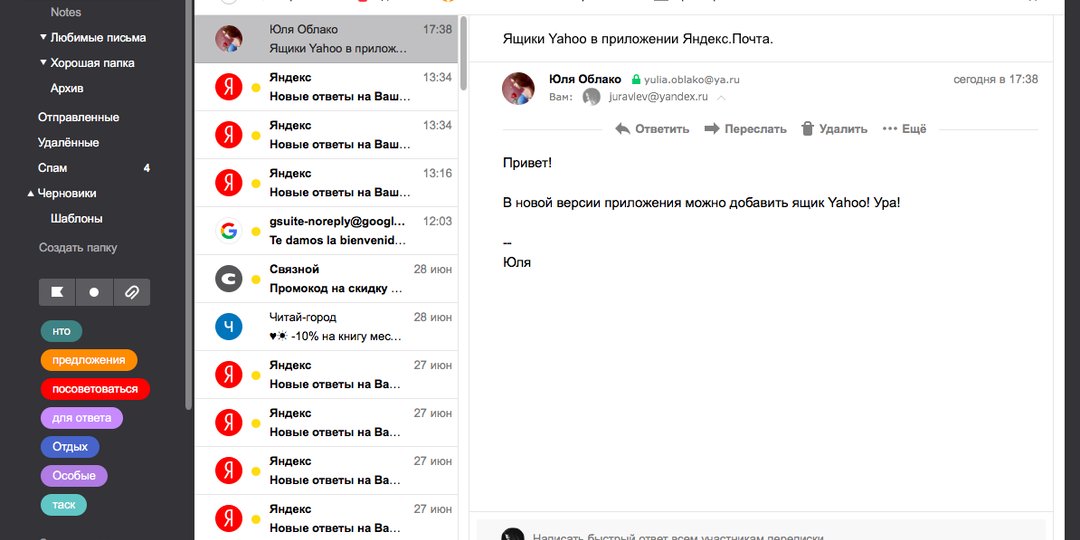Click Юля Облако avatar in message header
Screen dimensions: 1080x540
518,88
